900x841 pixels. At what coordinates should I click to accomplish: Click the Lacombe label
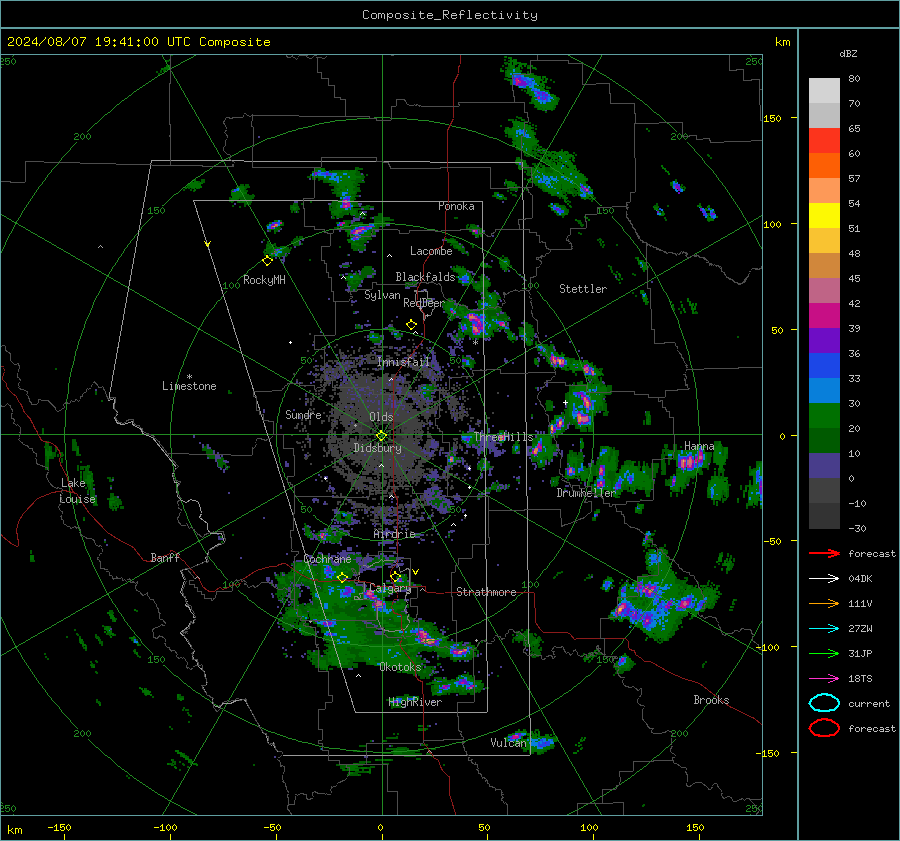point(430,251)
